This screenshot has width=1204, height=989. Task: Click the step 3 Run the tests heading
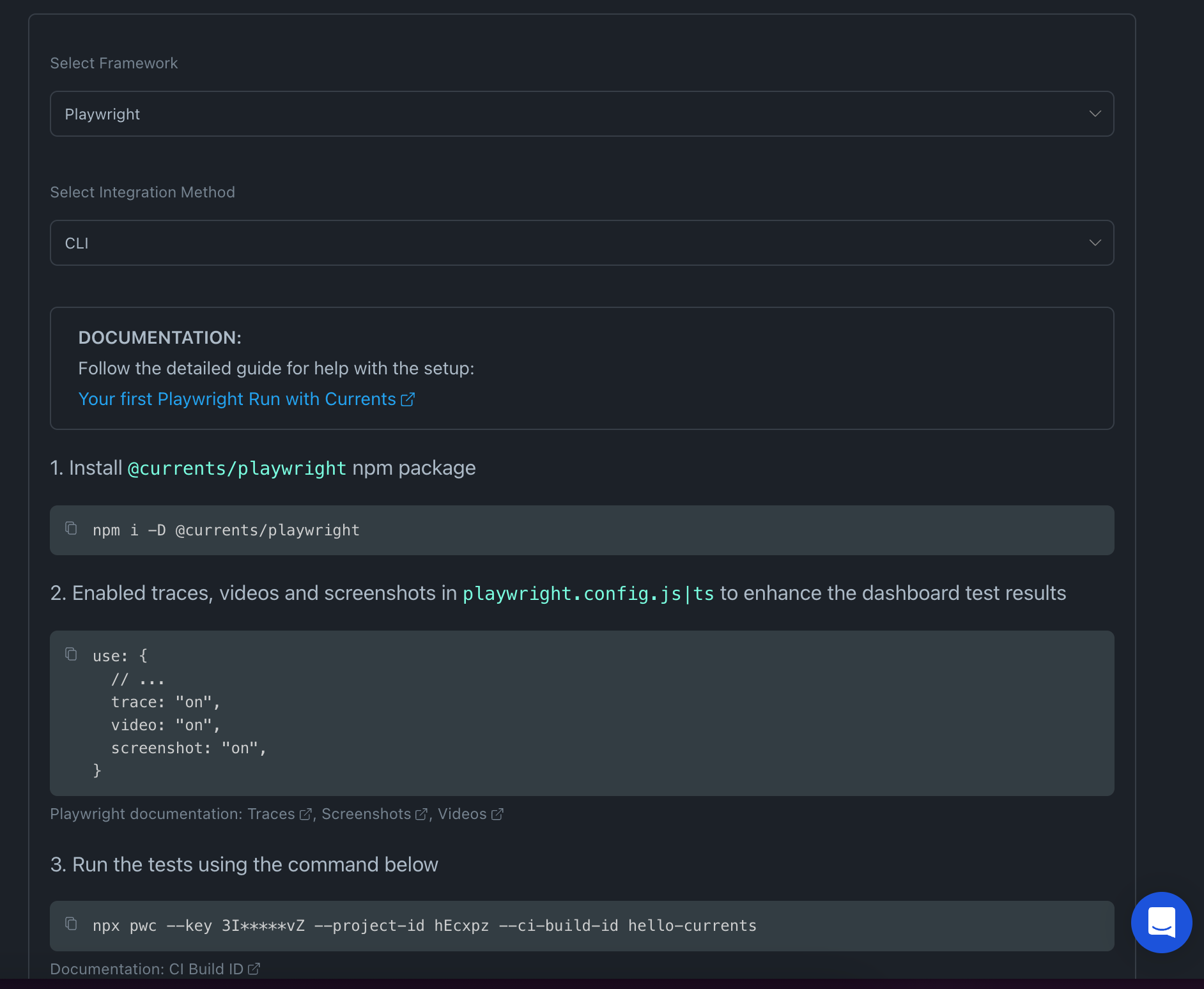(244, 864)
